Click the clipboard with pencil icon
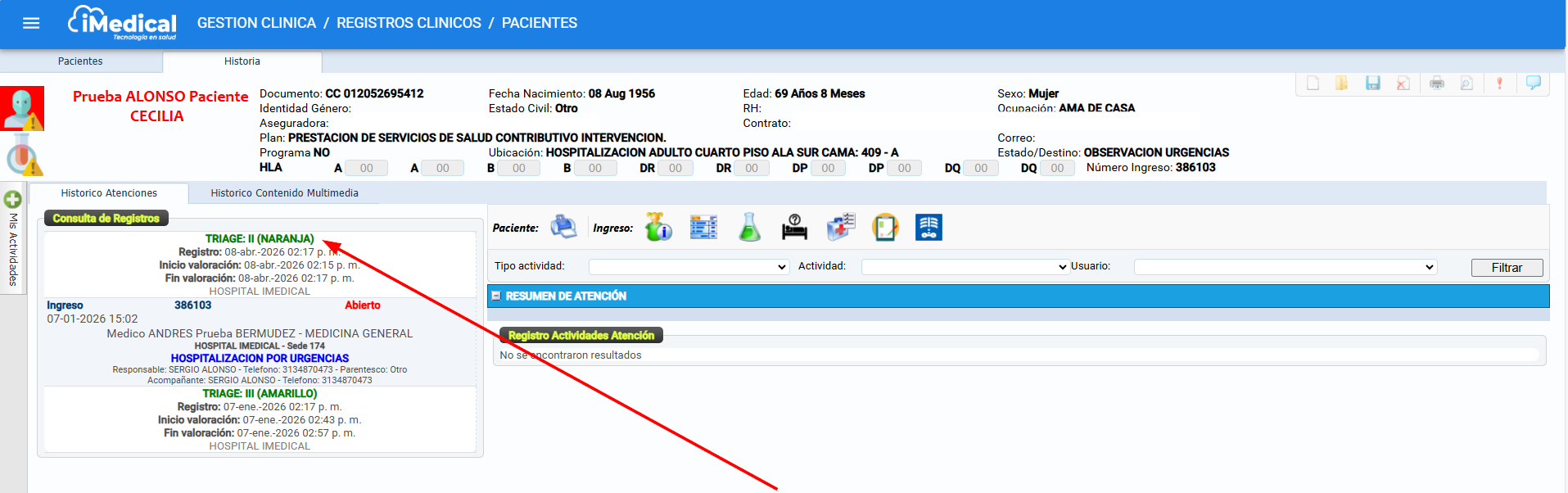The image size is (1568, 493). pos(885,227)
